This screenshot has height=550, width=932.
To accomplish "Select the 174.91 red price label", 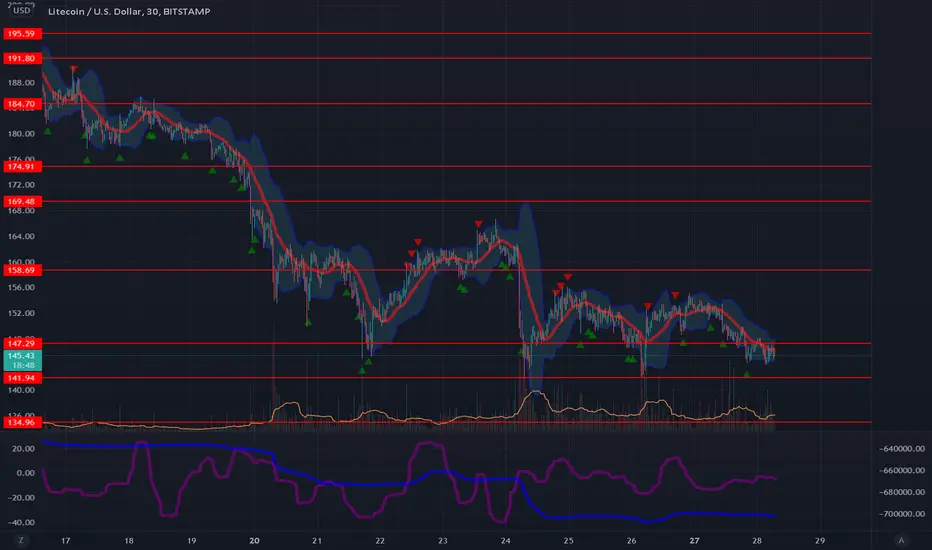I will click(x=23, y=166).
